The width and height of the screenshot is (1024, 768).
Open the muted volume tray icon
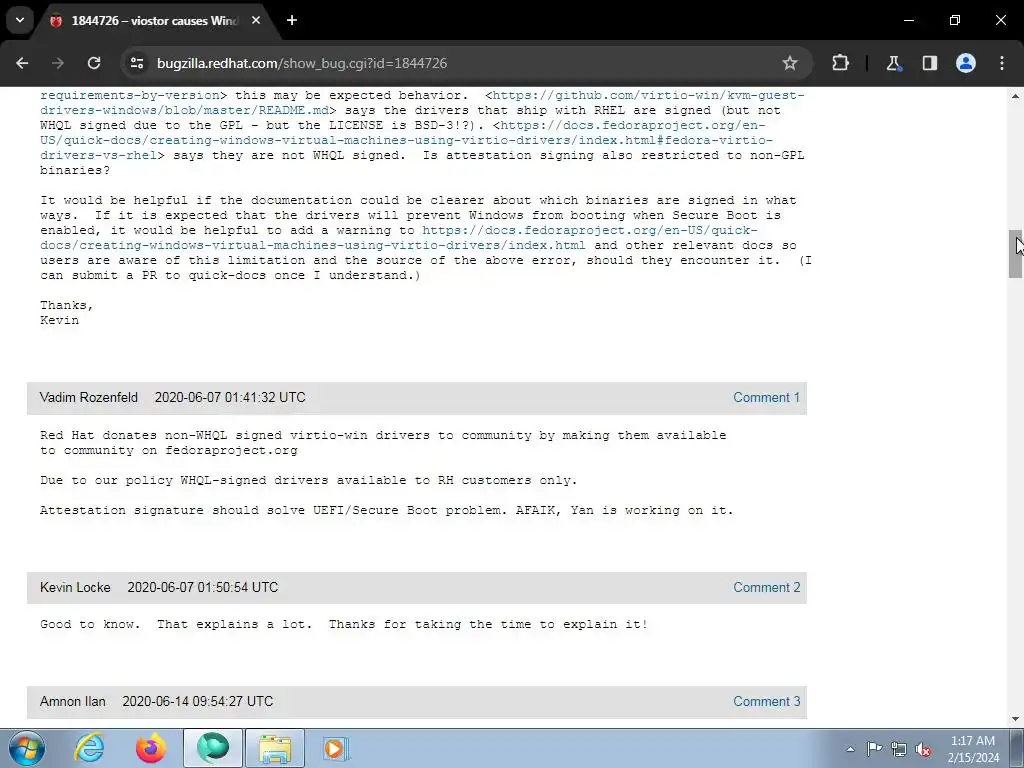pos(923,749)
